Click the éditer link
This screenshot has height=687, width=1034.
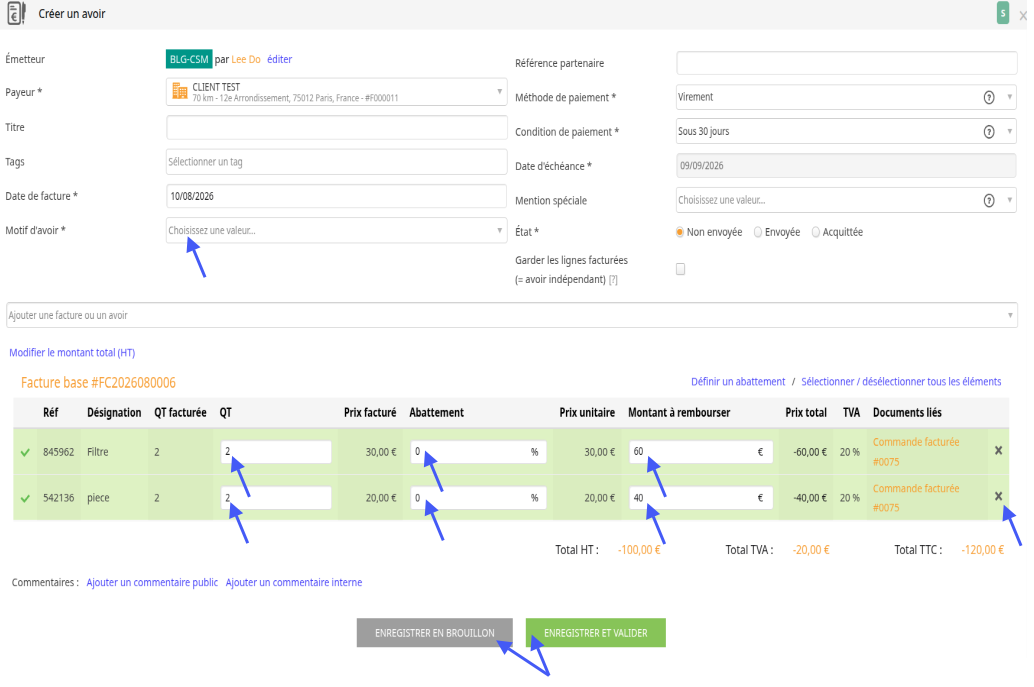coord(280,59)
